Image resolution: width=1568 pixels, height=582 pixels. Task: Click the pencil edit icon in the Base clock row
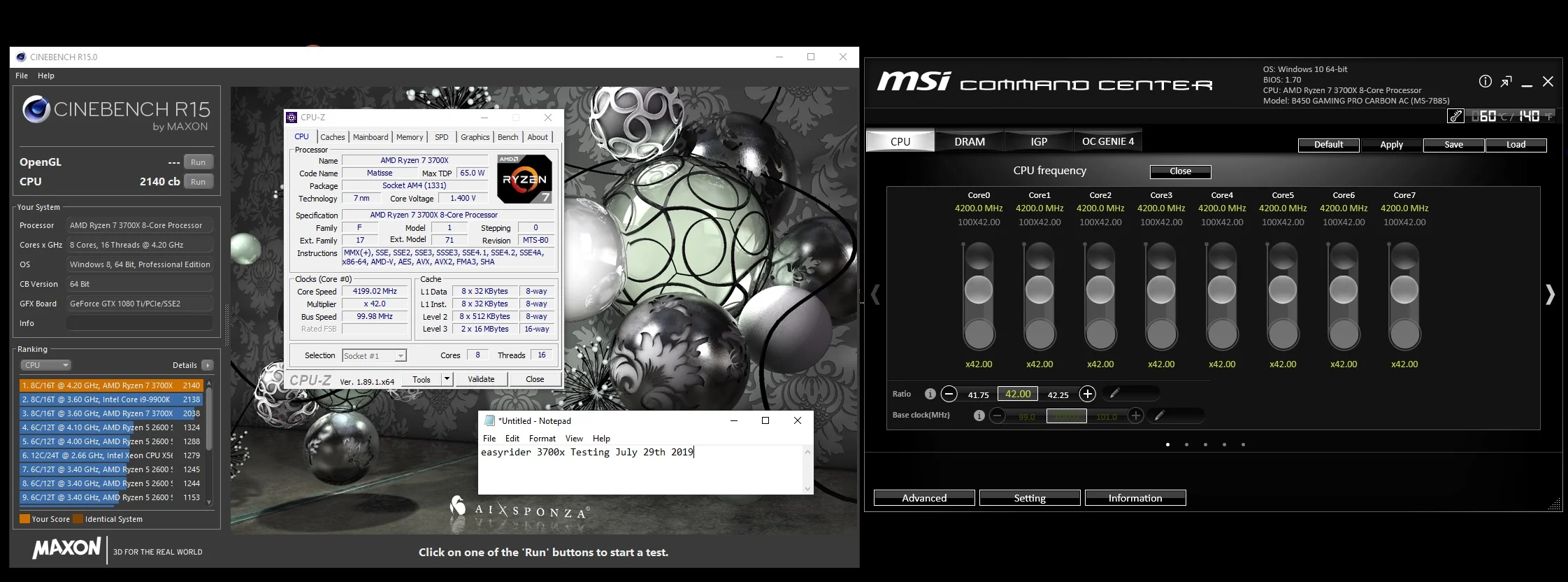(x=1160, y=416)
